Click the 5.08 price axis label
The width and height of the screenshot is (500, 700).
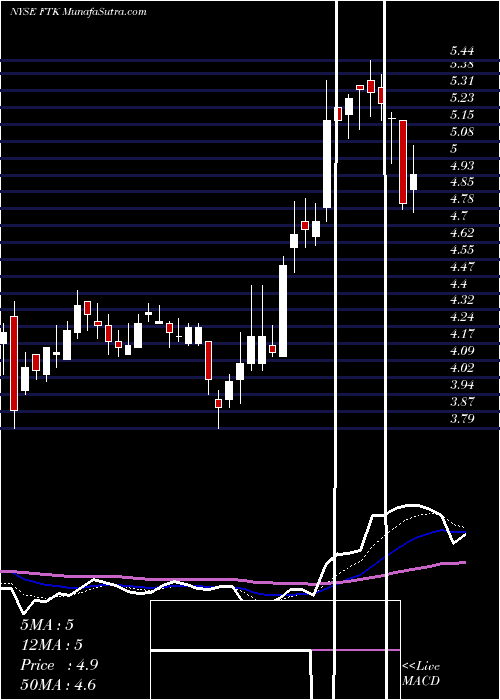click(462, 132)
